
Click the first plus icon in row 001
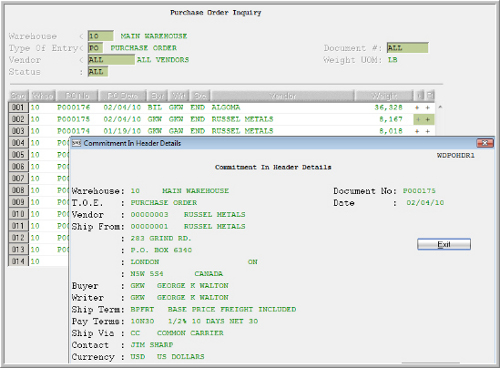click(x=417, y=108)
